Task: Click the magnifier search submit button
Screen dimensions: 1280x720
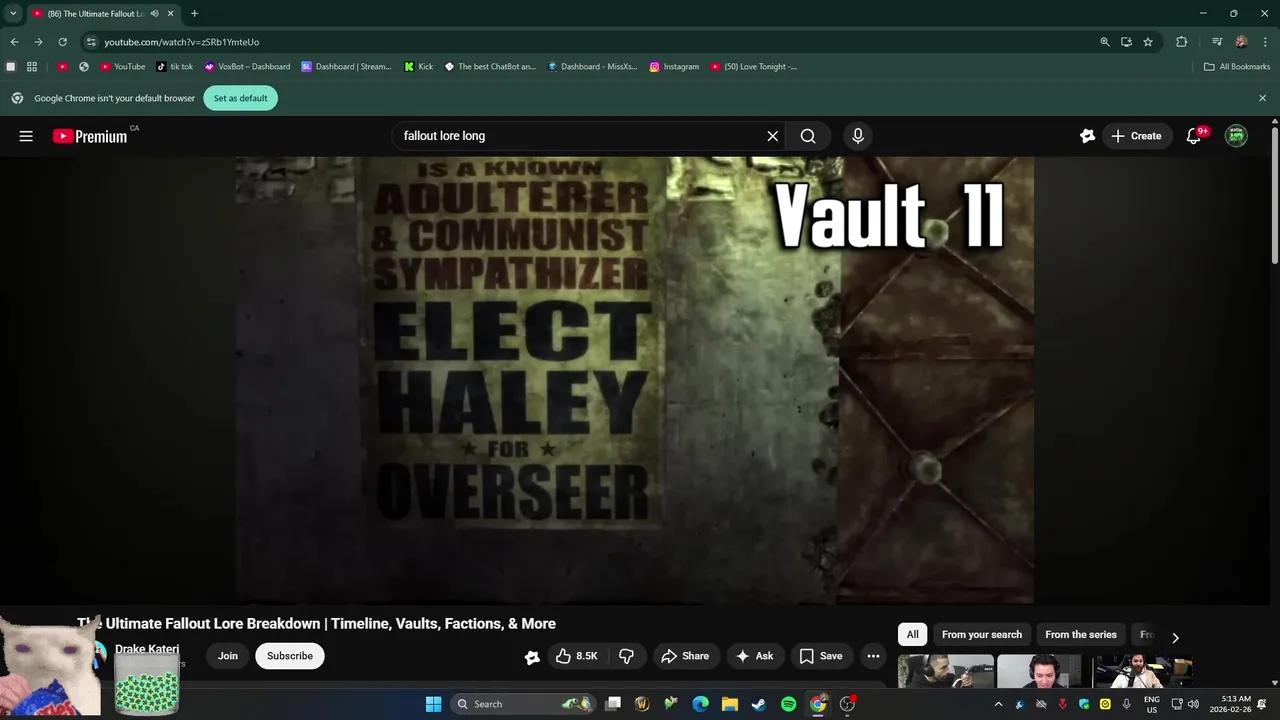Action: pyautogui.click(x=808, y=136)
